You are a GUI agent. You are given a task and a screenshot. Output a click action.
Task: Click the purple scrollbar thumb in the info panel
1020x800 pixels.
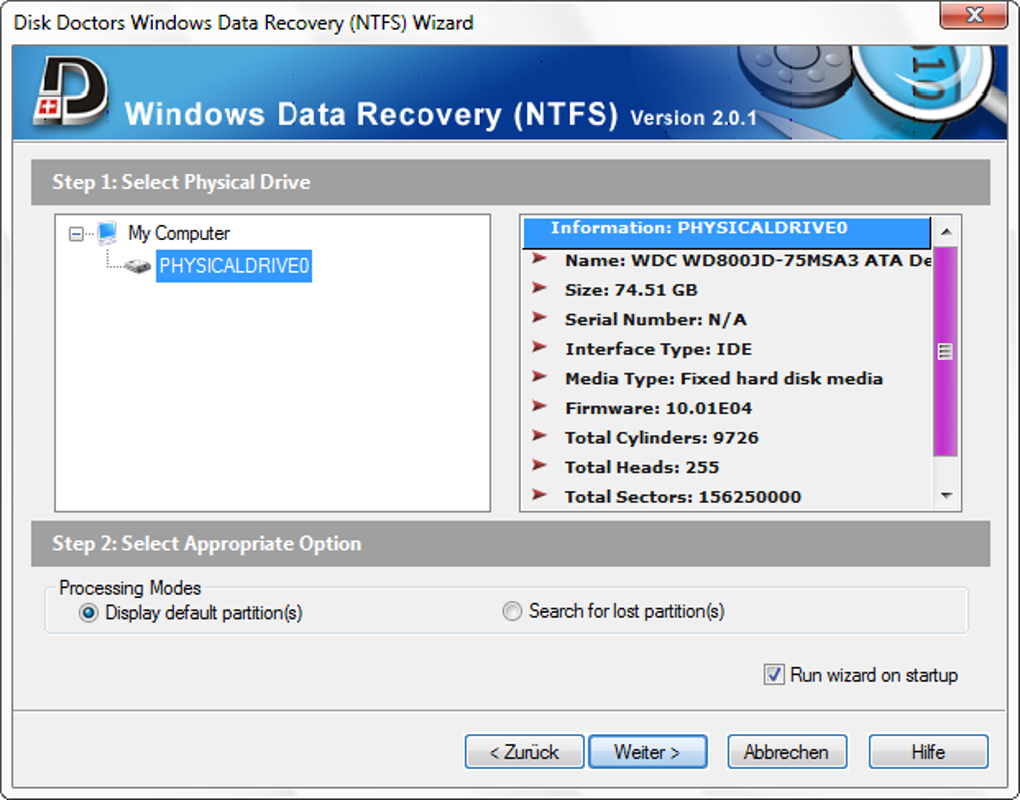click(945, 350)
